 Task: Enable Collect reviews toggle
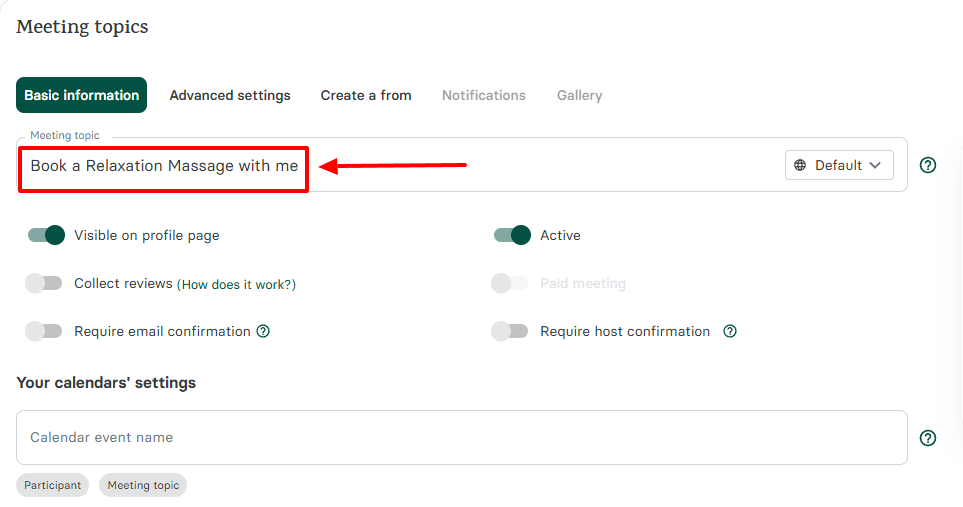(x=44, y=283)
